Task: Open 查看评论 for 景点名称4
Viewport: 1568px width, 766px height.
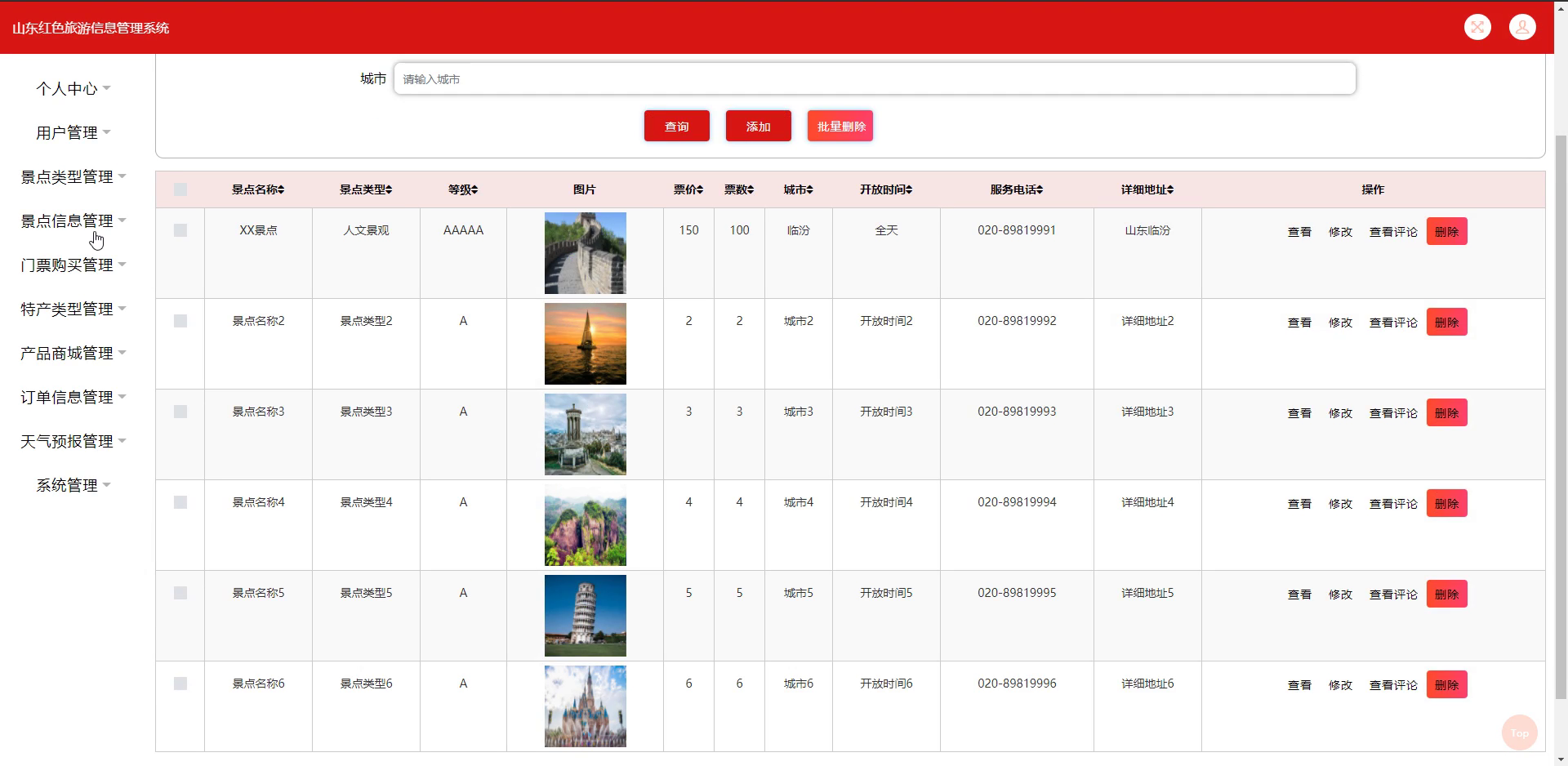Action: pyautogui.click(x=1393, y=504)
